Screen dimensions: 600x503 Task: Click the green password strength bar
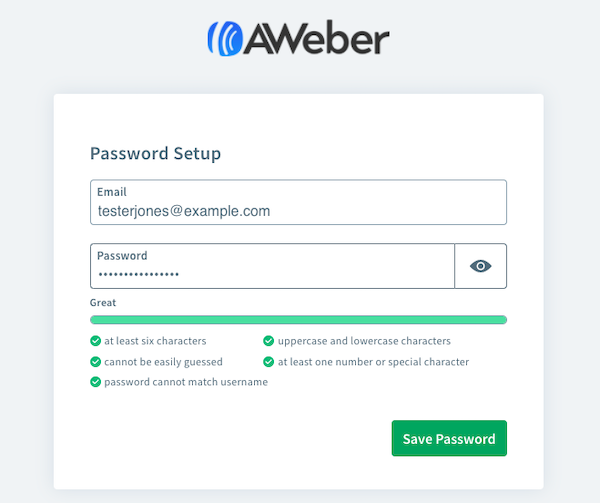point(298,320)
